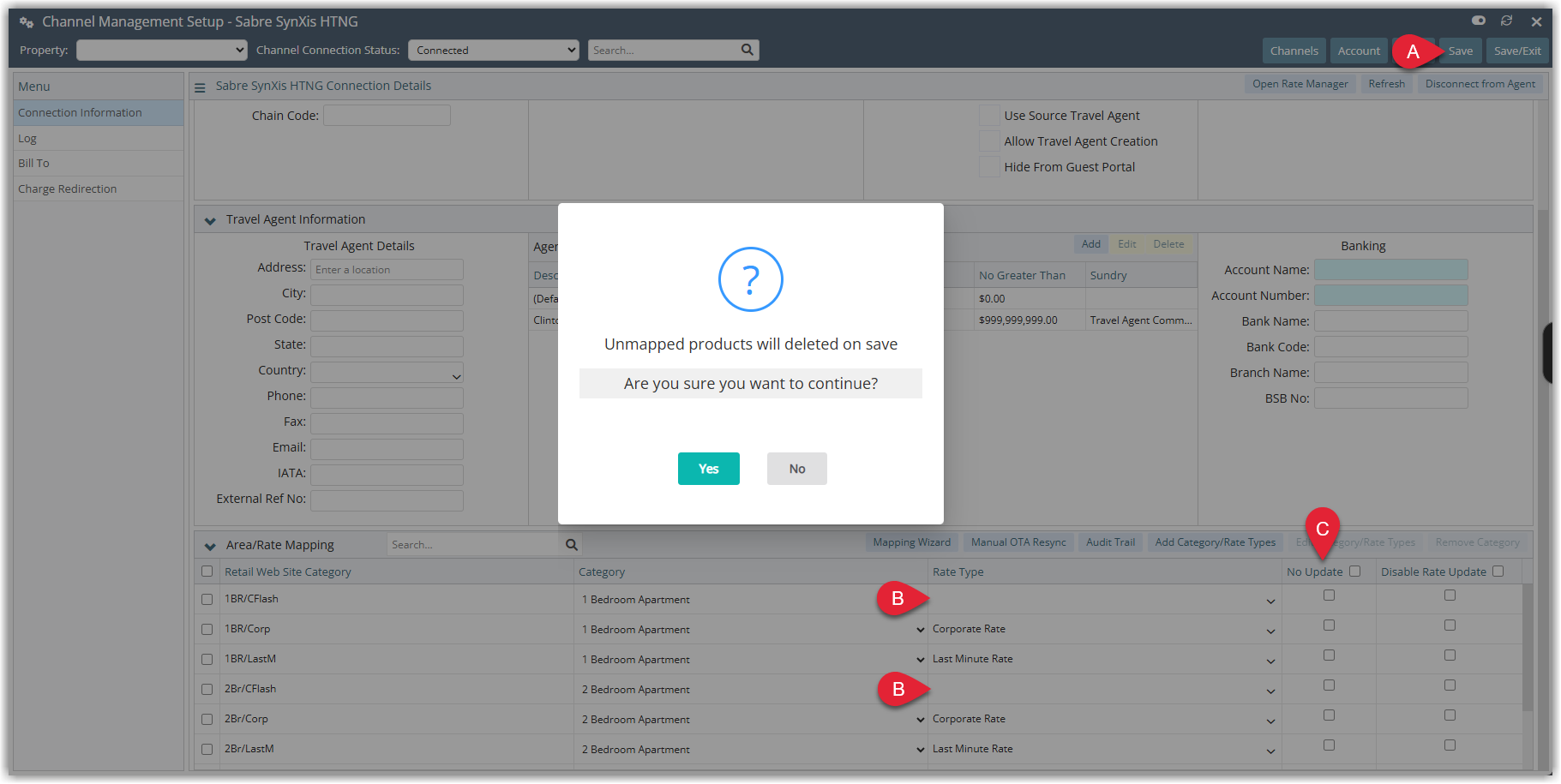Click the magnifier icon in the top search box
The height and width of the screenshot is (784, 1561).
747,50
